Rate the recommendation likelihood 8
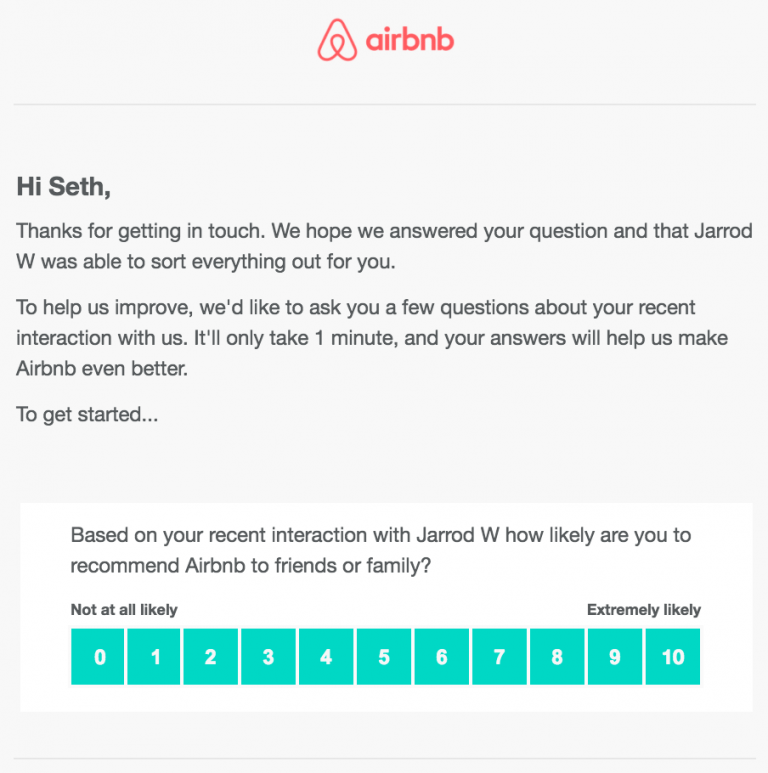This screenshot has height=773, width=768. [x=557, y=657]
